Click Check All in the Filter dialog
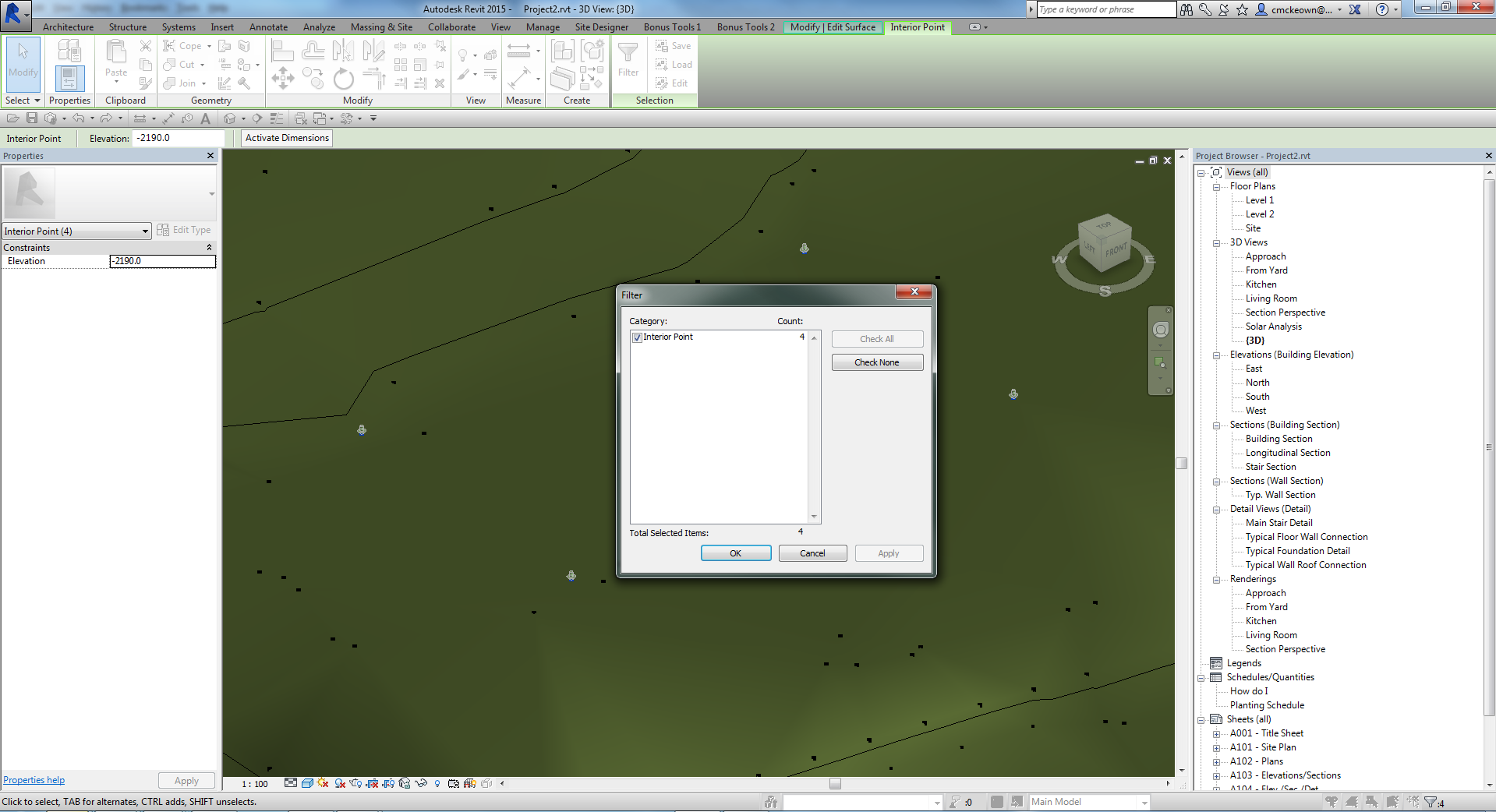Image resolution: width=1496 pixels, height=812 pixels. coord(876,338)
